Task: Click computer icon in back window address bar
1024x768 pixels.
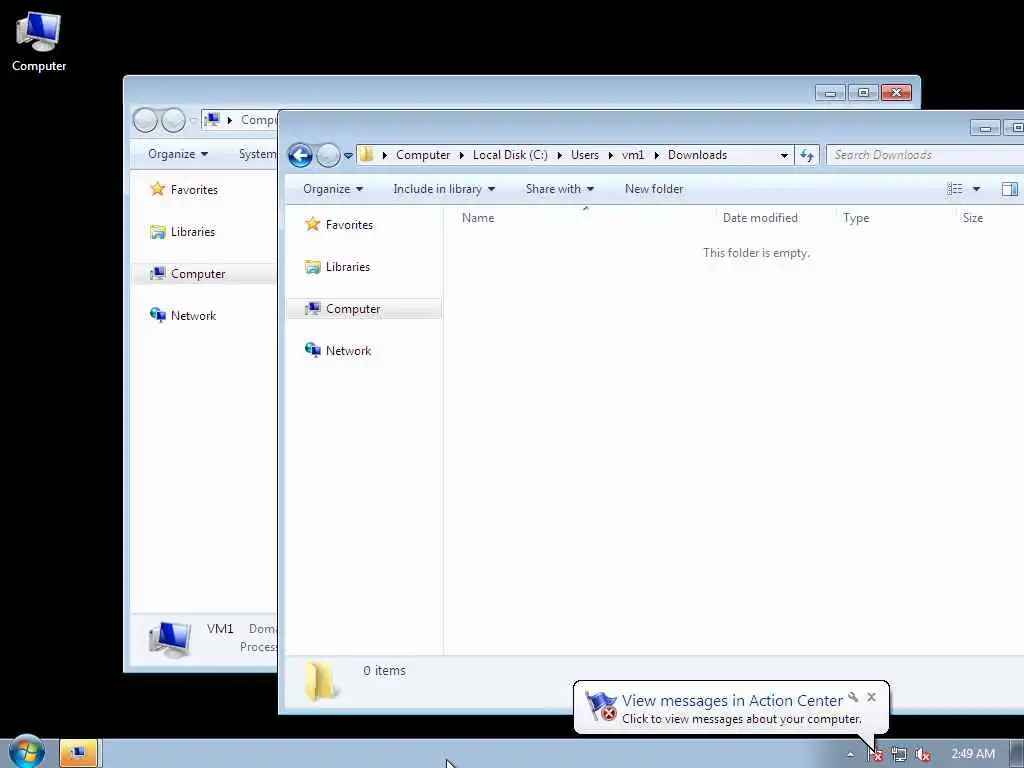Action: [211, 120]
